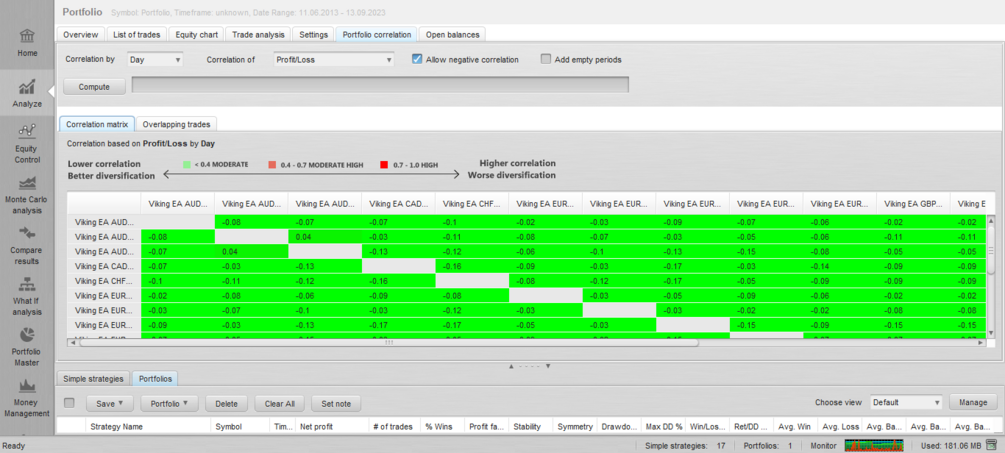Open Monte Carlo analysis
The image size is (1005, 453).
coord(28,195)
